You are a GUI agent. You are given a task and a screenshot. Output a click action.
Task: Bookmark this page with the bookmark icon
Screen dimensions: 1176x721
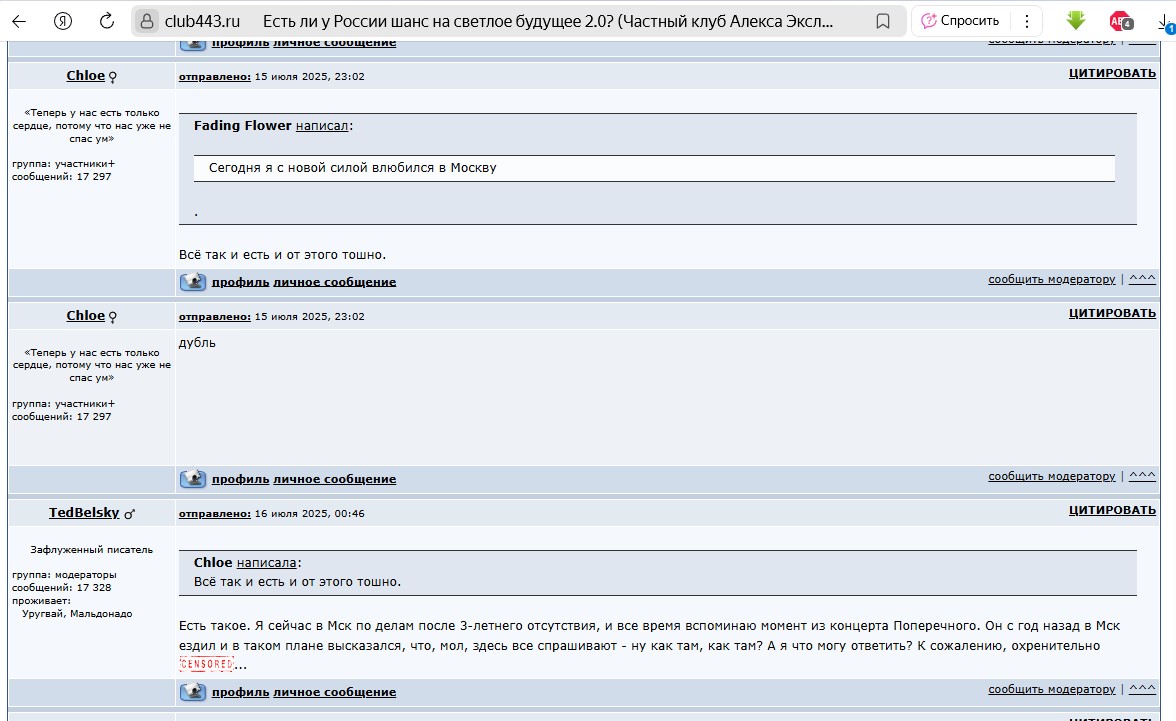click(883, 21)
